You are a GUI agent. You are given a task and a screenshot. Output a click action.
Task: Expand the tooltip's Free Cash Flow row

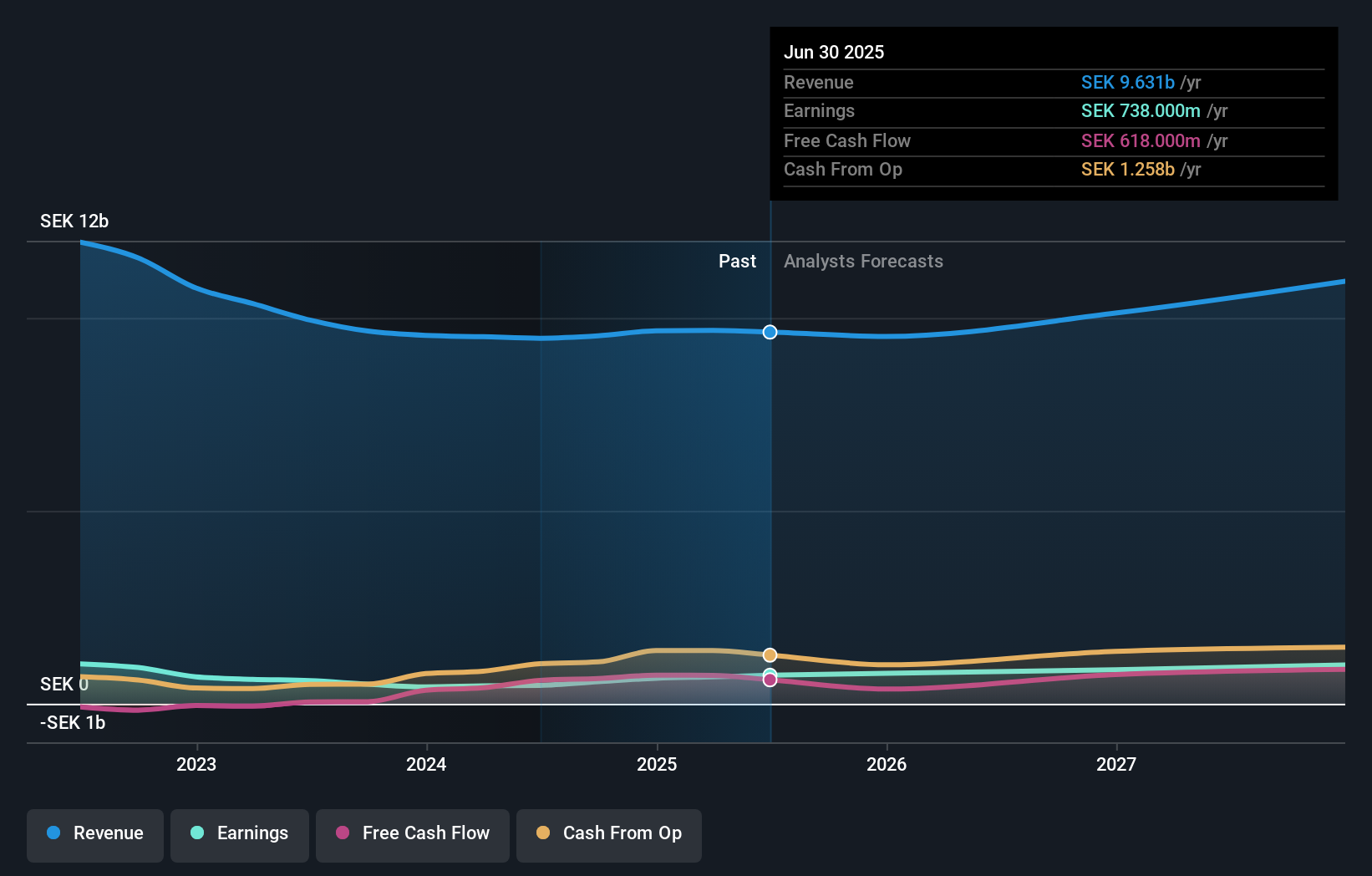click(x=1054, y=140)
